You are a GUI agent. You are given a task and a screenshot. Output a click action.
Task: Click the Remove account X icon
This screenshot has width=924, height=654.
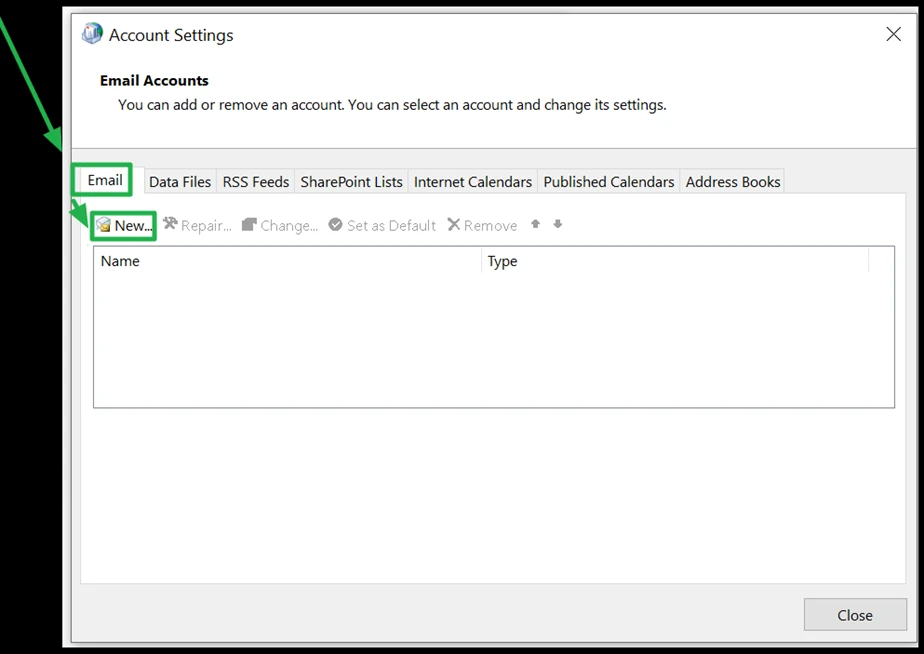454,225
